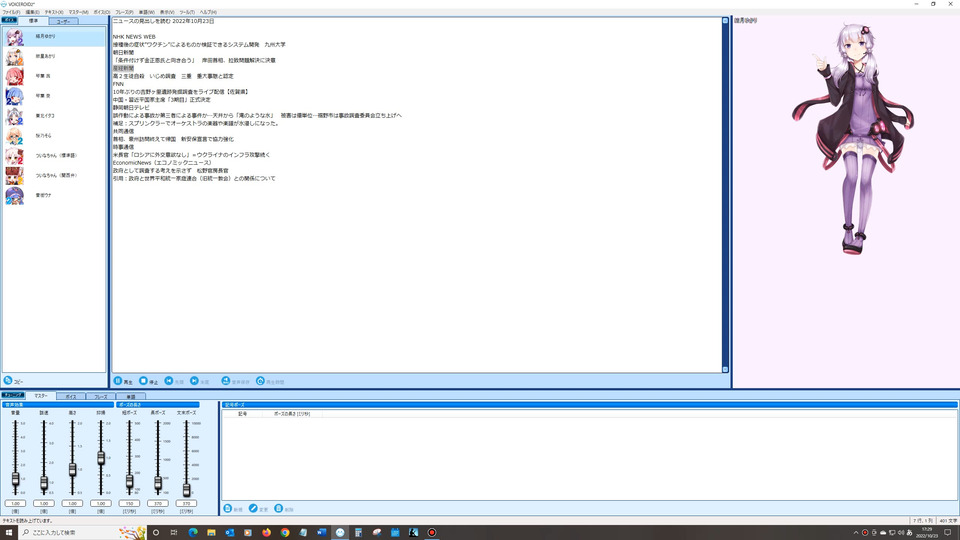Switch to the 標準 voice preset tab
This screenshot has height=540, width=960.
tap(33, 21)
